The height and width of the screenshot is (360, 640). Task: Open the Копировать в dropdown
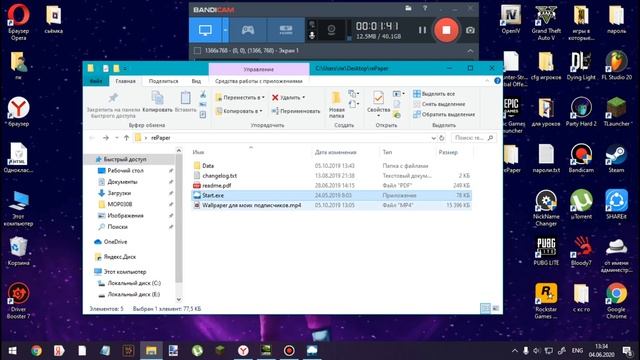pyautogui.click(x=239, y=111)
